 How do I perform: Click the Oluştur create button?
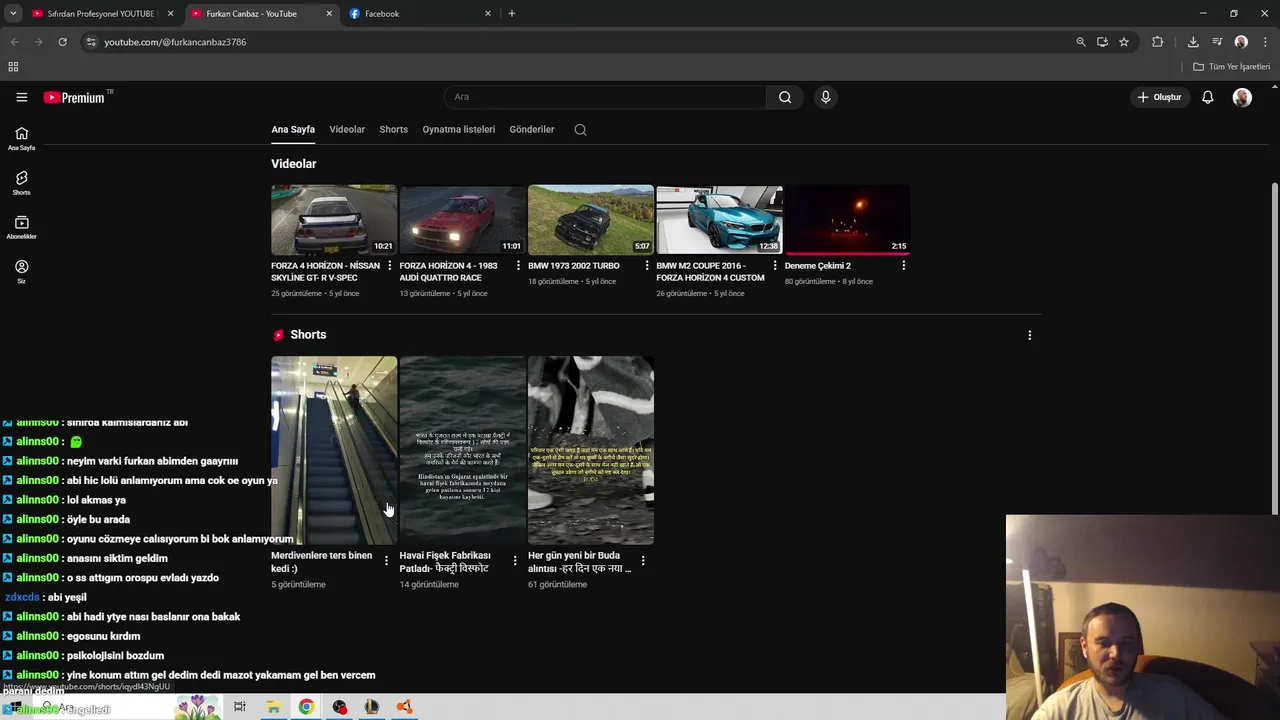(x=1160, y=97)
